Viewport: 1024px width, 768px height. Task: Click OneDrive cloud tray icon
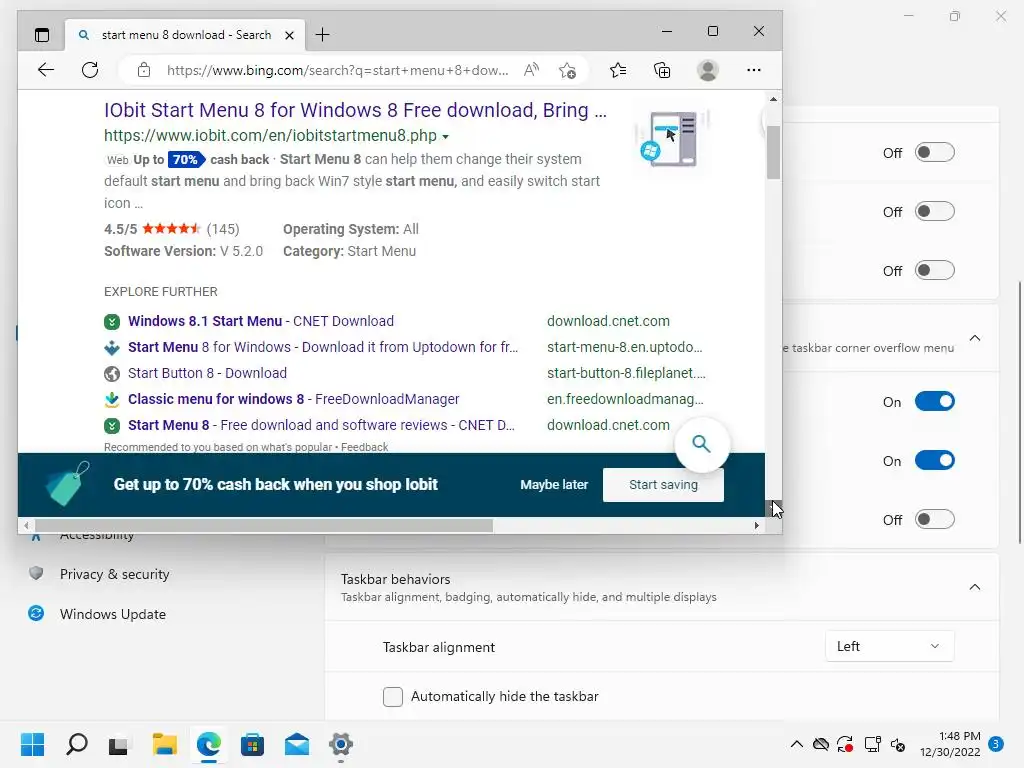click(821, 744)
